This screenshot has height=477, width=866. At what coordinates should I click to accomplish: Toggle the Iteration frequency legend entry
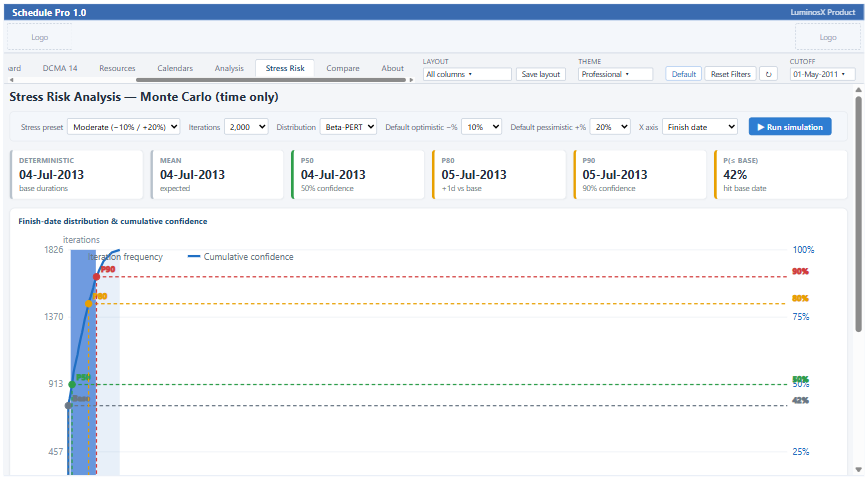point(125,257)
